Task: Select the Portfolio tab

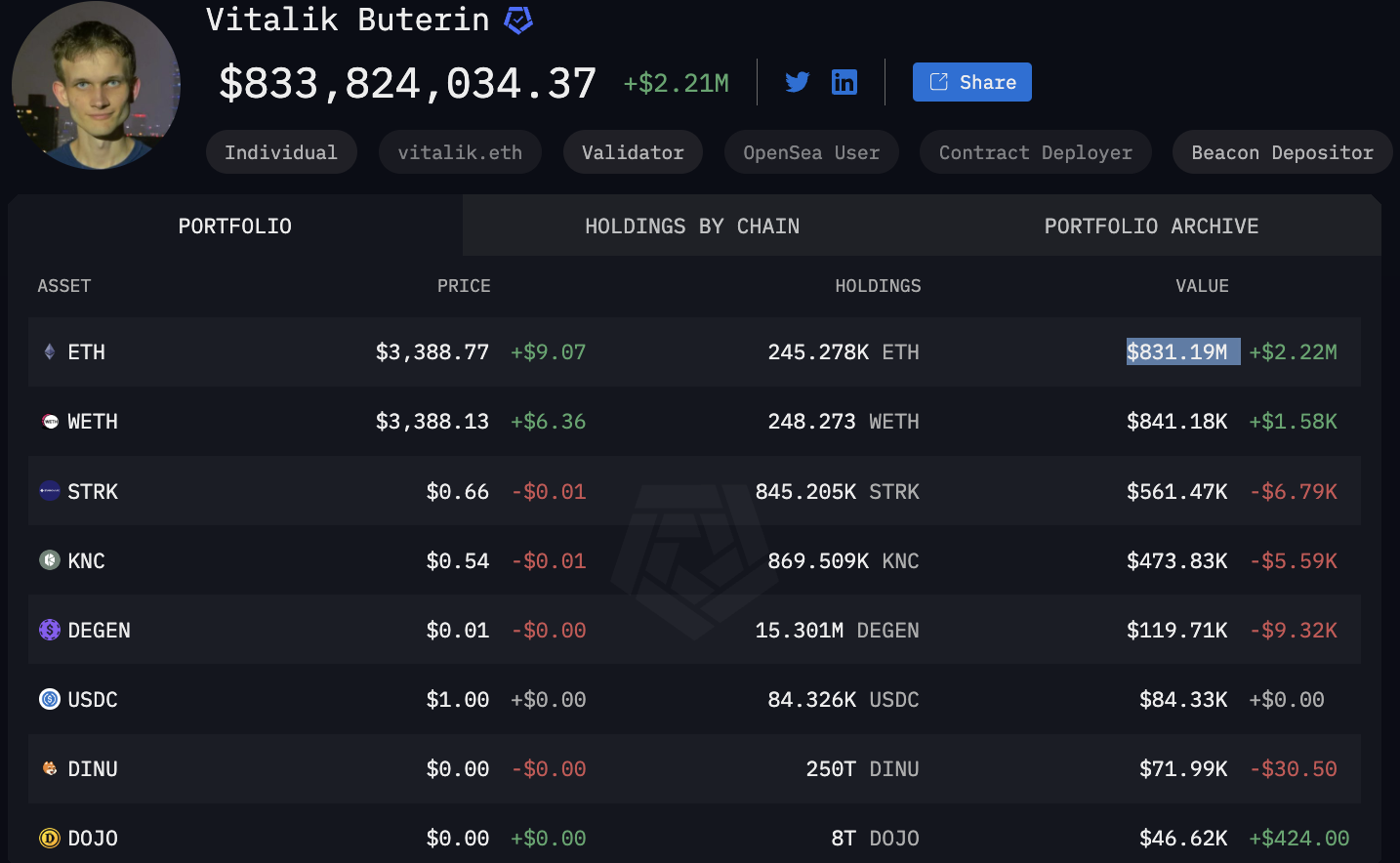Action: pyautogui.click(x=234, y=226)
